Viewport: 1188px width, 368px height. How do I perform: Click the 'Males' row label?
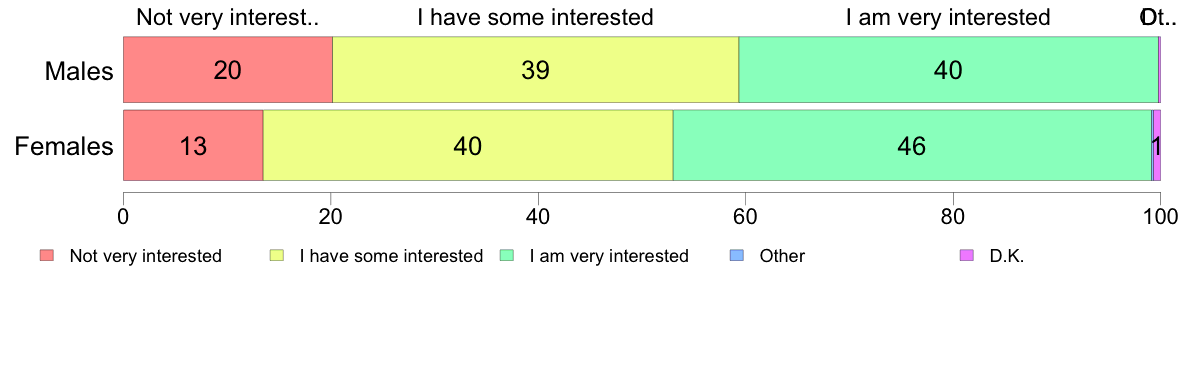(x=79, y=71)
